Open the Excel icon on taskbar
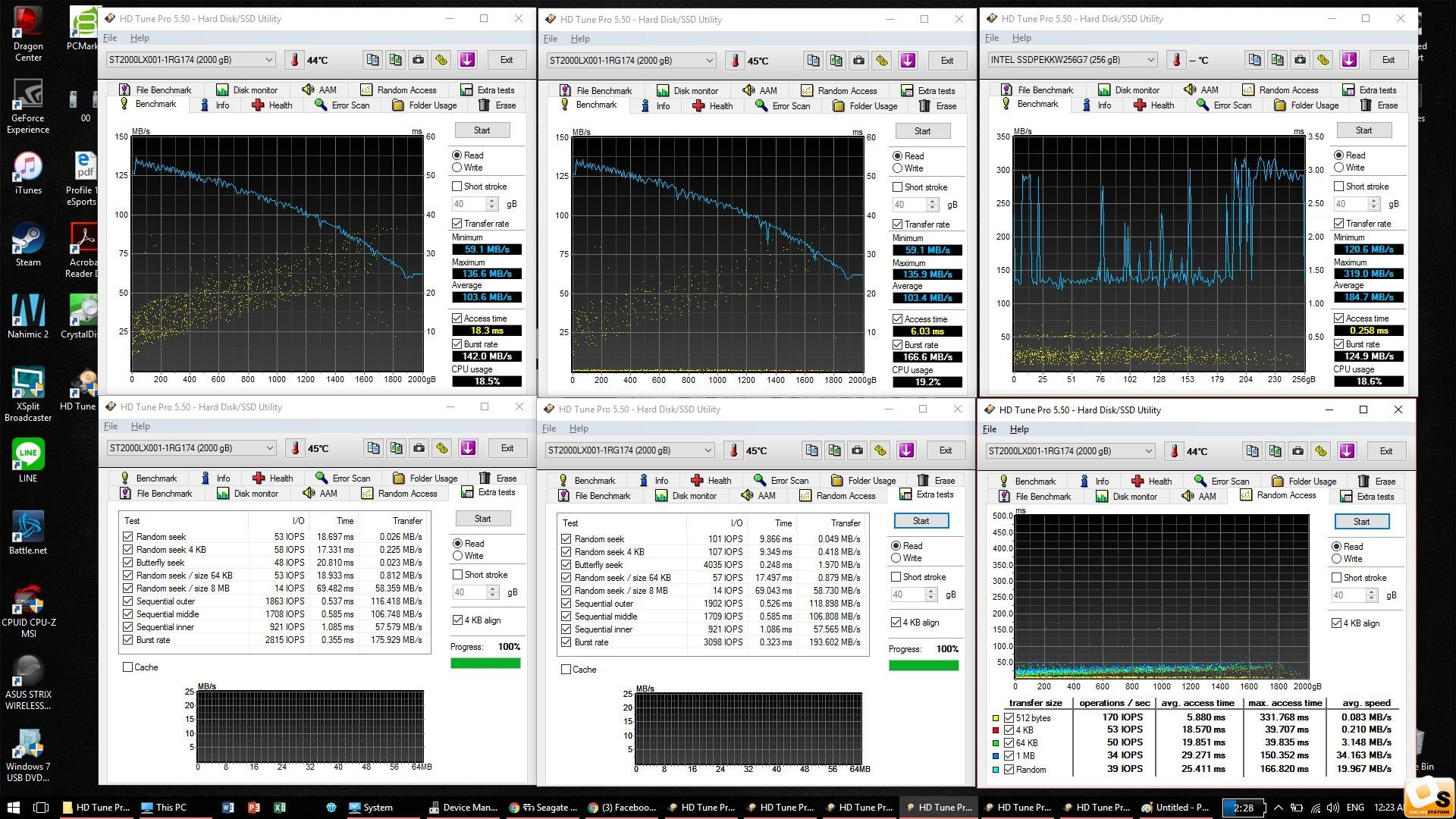 [280, 808]
